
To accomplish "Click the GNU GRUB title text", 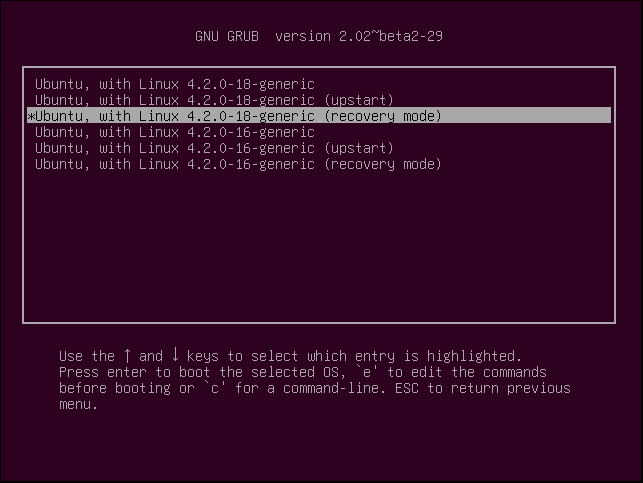I will (227, 36).
